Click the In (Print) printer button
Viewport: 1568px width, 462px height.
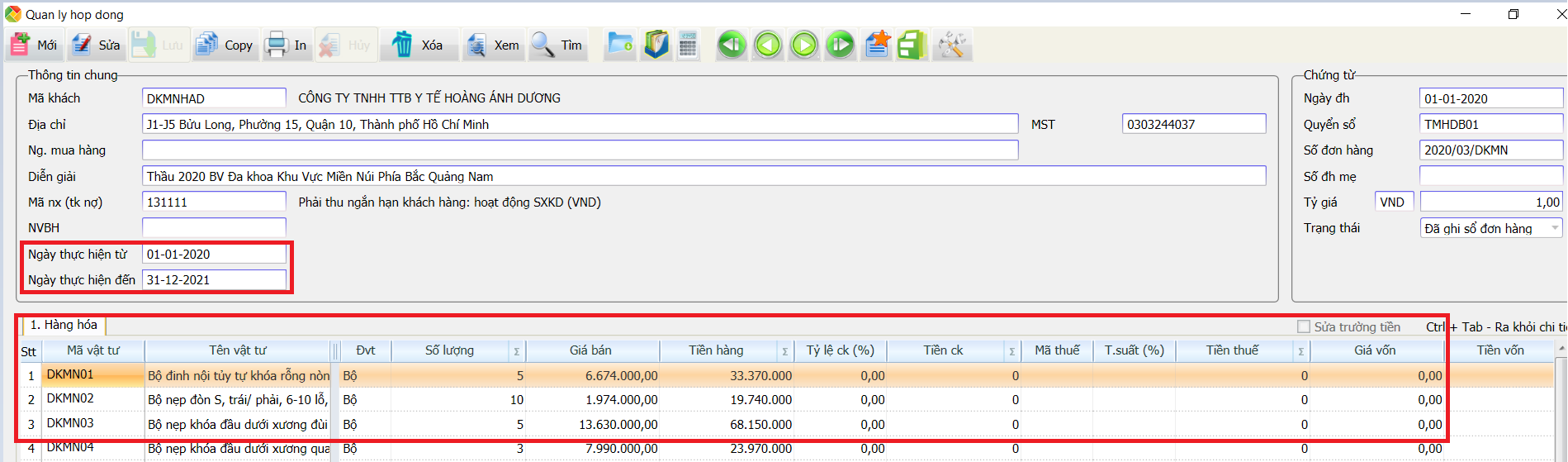pyautogui.click(x=287, y=45)
